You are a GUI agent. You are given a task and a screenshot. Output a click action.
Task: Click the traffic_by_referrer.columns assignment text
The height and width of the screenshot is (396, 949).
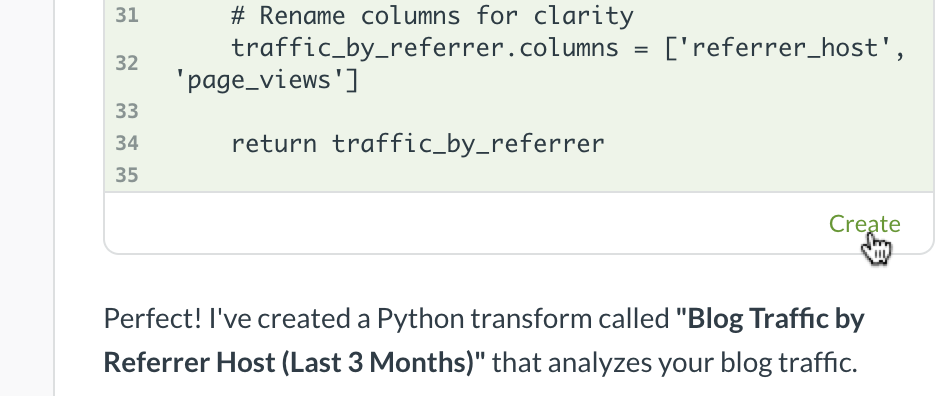click(425, 48)
